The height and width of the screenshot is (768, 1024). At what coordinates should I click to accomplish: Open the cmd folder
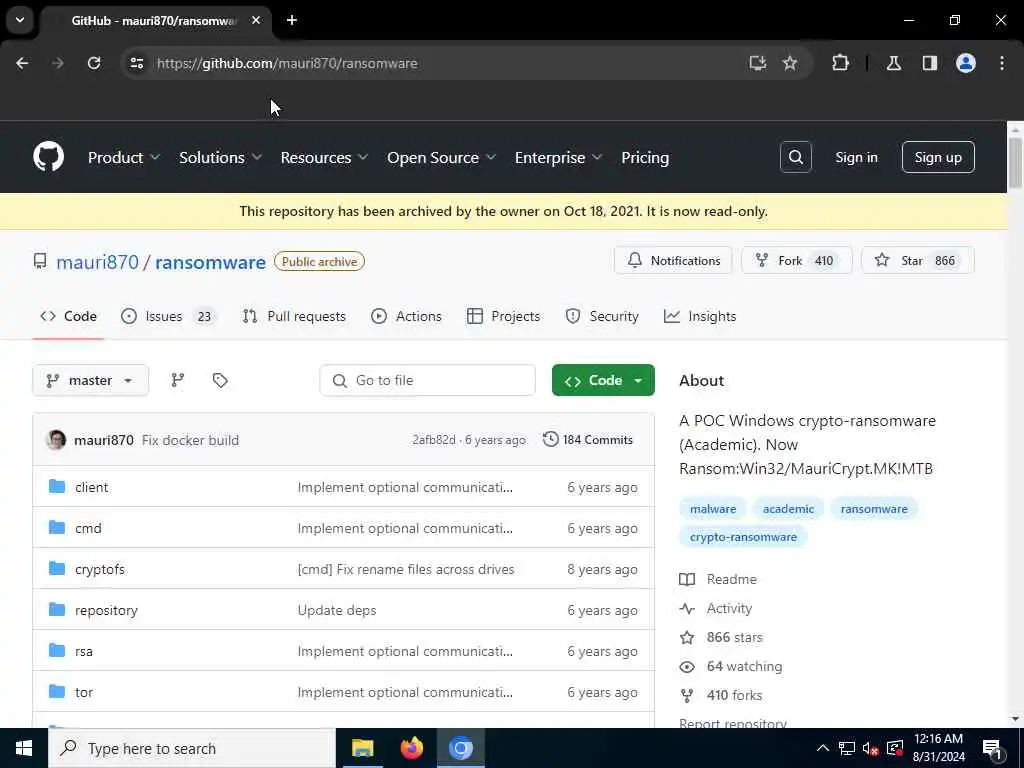click(88, 528)
